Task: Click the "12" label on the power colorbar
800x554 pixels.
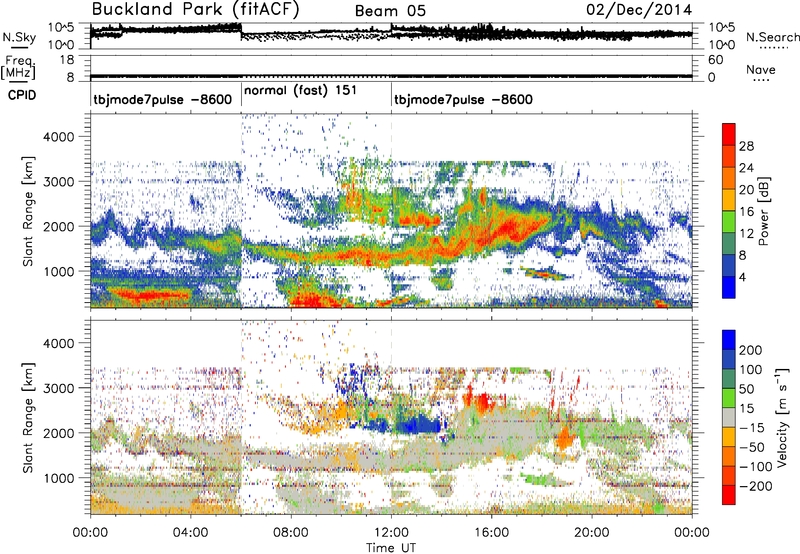Action: coord(746,234)
